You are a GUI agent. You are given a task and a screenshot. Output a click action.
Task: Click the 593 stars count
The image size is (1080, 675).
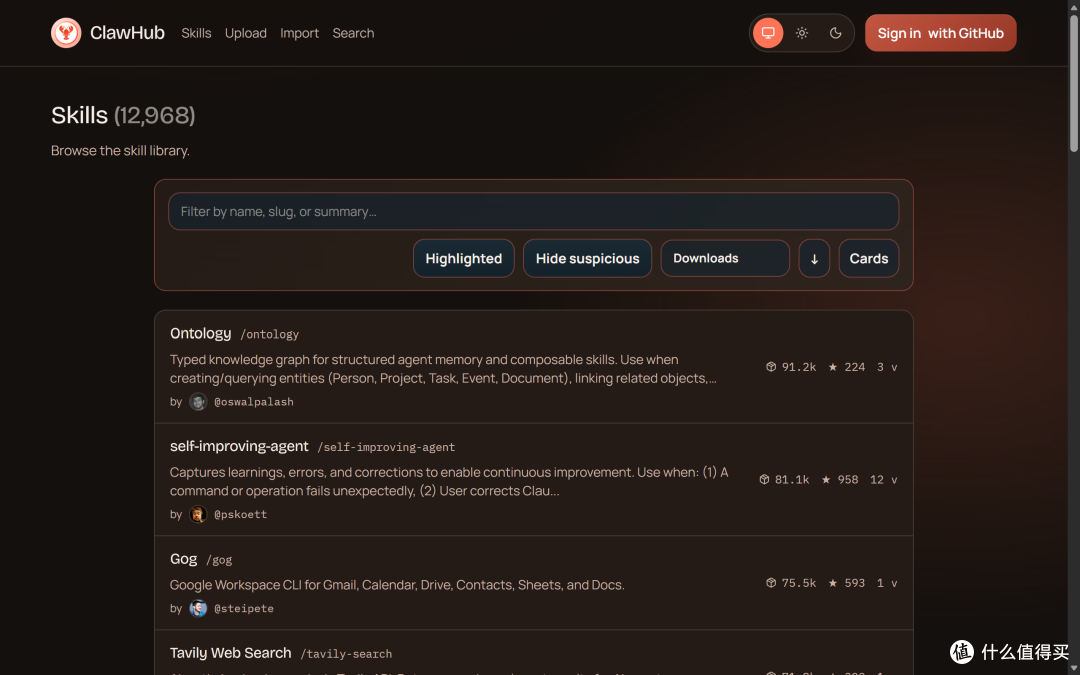855,583
